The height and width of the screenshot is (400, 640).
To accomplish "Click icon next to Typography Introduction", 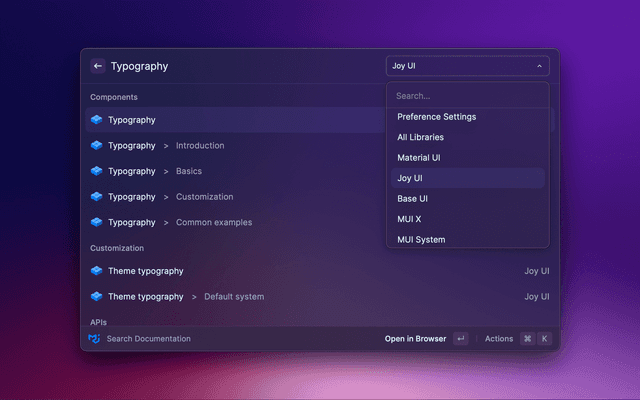I will point(96,146).
